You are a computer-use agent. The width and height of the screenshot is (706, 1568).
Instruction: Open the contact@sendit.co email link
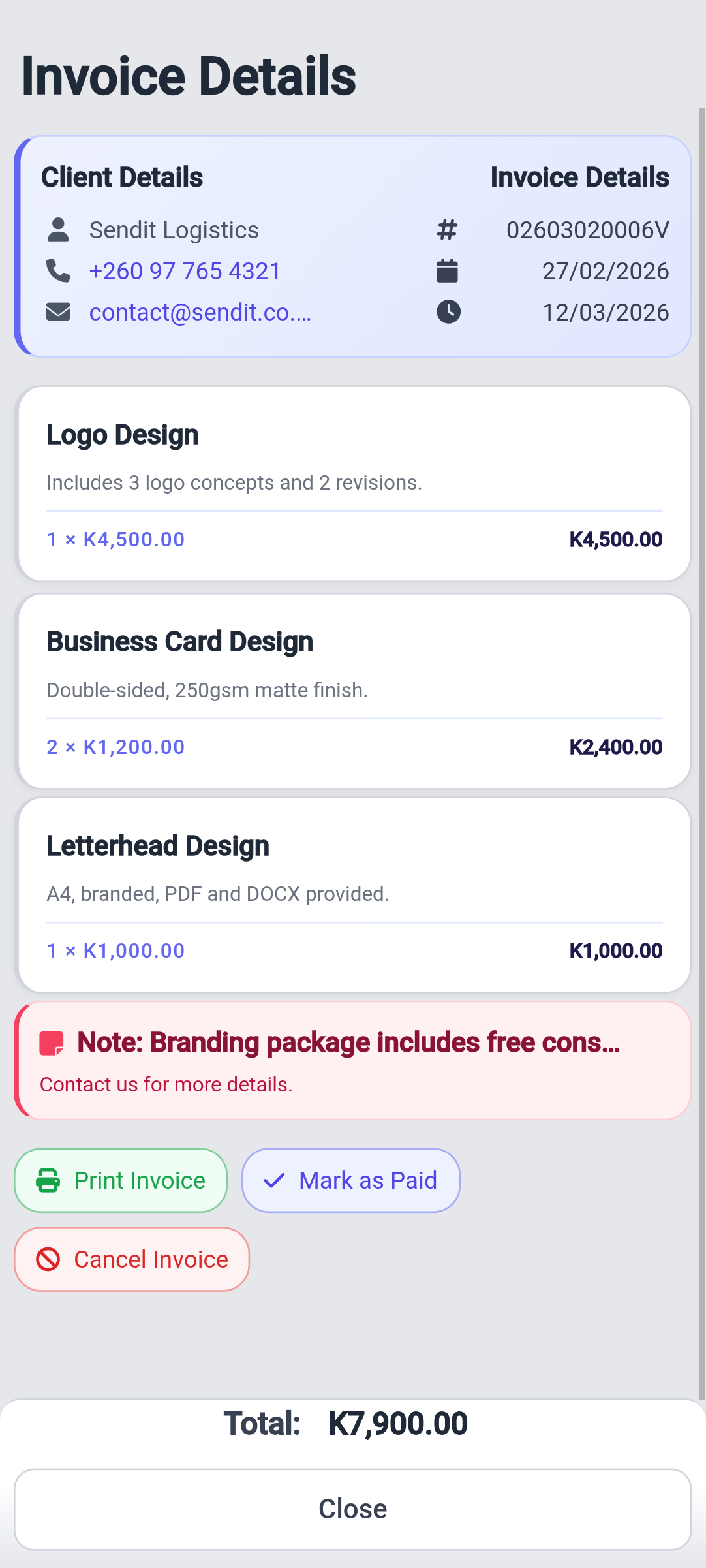tap(200, 312)
